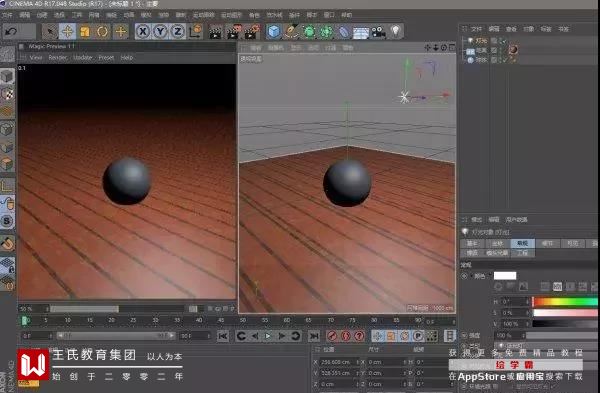Click the material tag on the floor object
Image resolution: width=600 pixels, height=393 pixels.
(x=513, y=50)
